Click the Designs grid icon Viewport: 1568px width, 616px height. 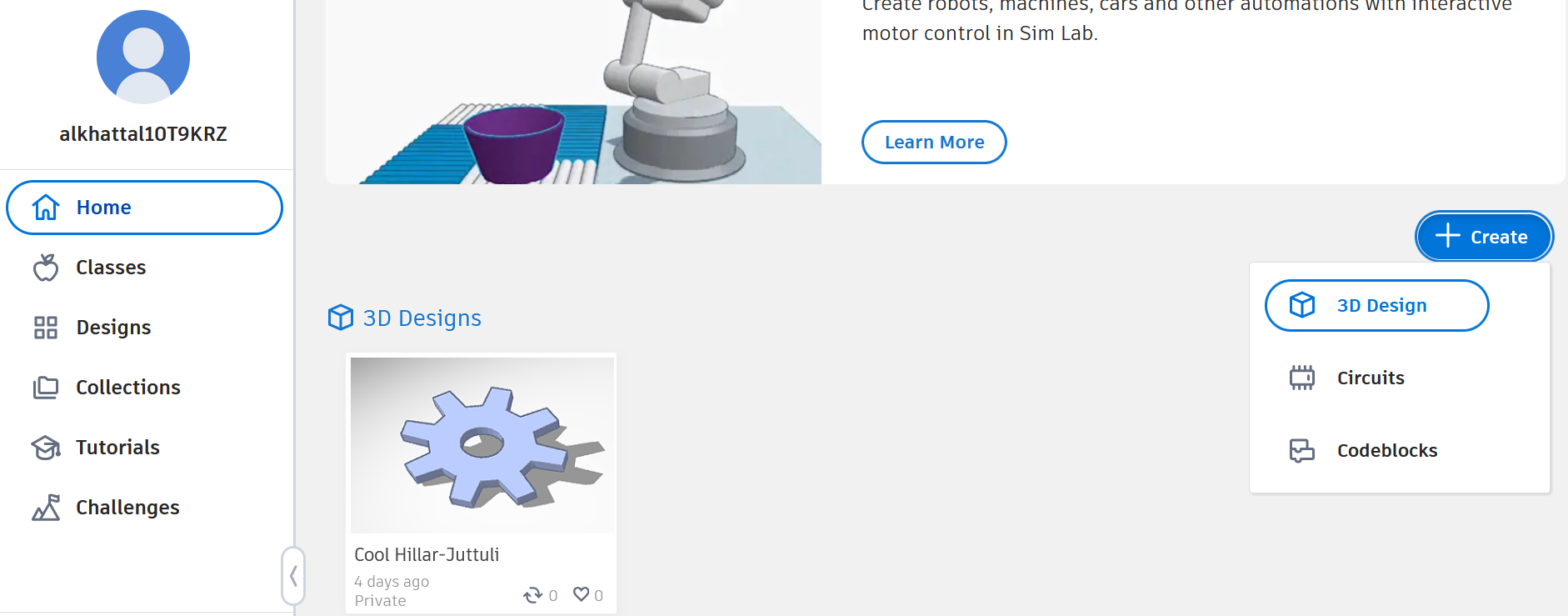pyautogui.click(x=46, y=328)
